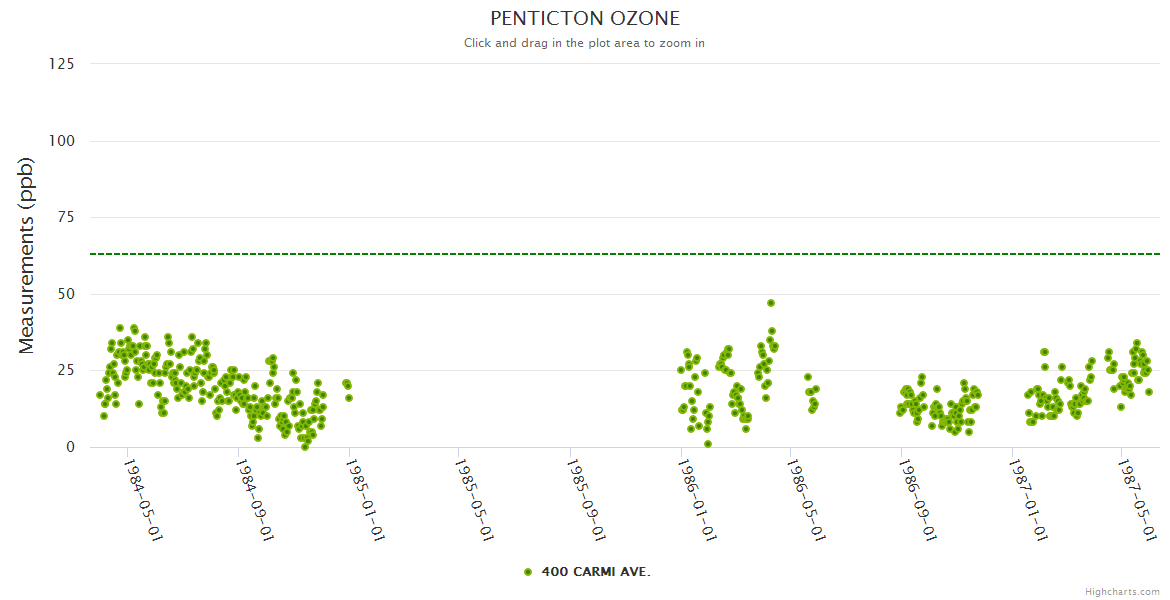Select the 1984-09-01 date label

pyautogui.click(x=254, y=499)
